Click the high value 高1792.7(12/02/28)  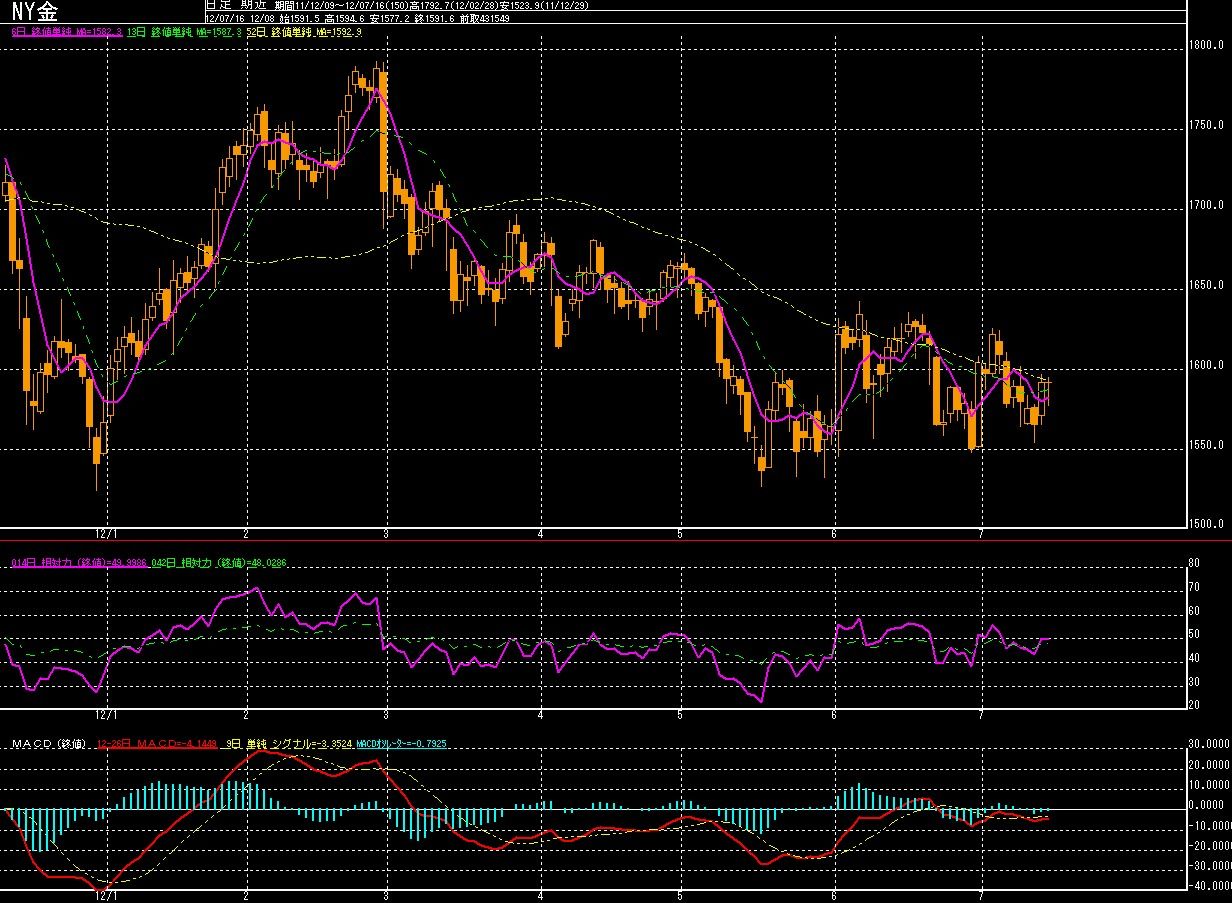(453, 6)
